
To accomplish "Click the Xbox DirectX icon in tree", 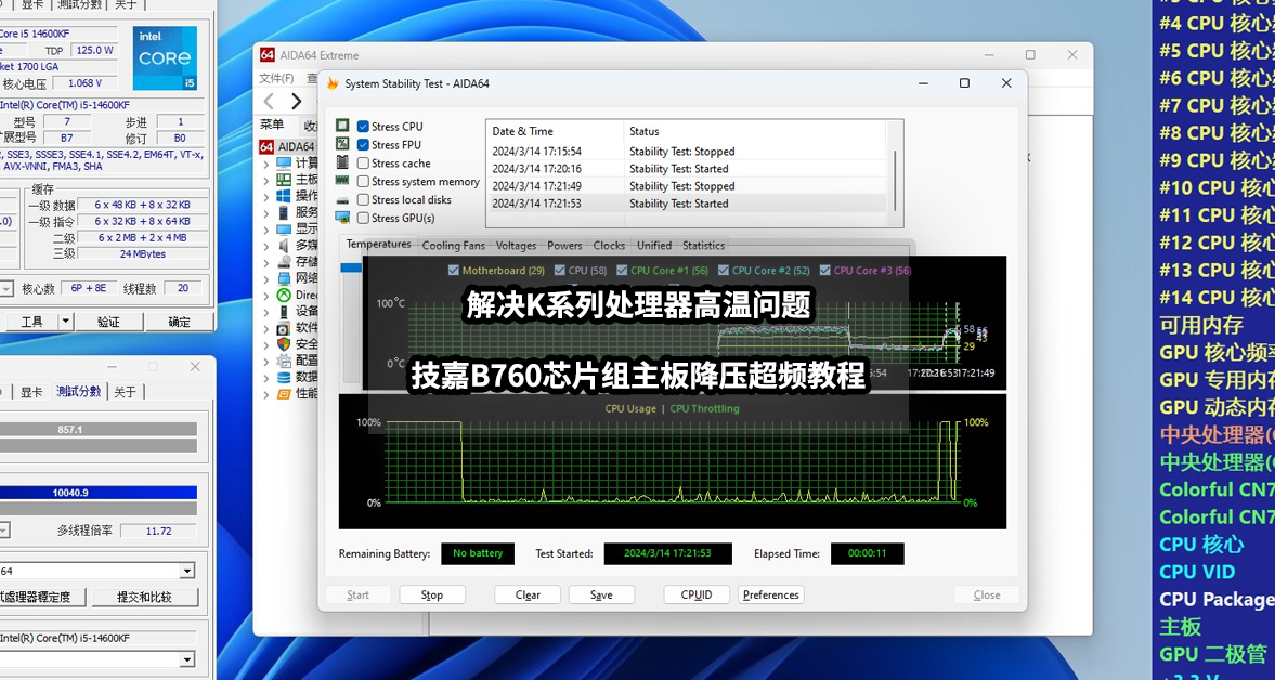I will (x=284, y=295).
